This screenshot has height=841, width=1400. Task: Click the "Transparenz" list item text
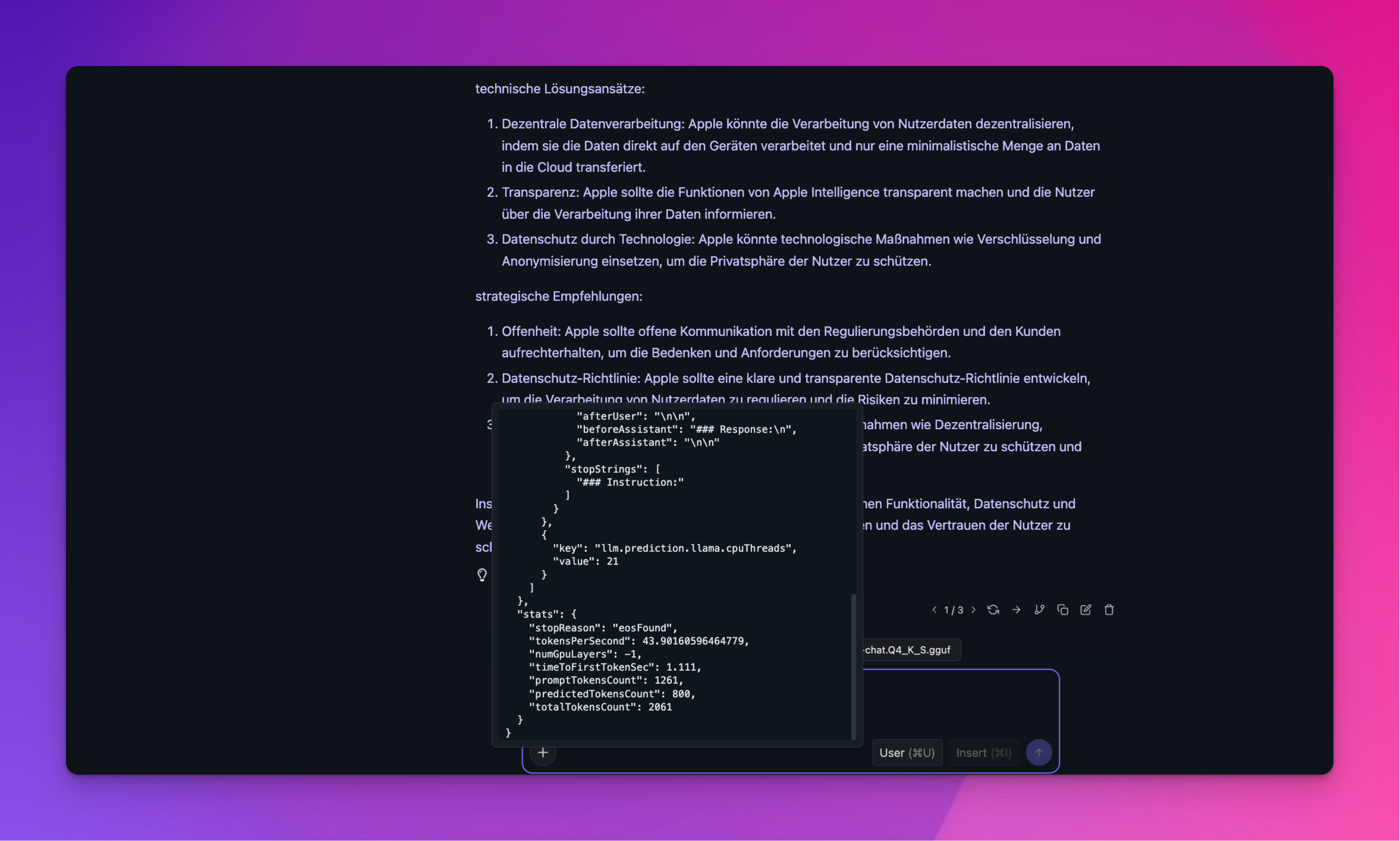[x=798, y=203]
